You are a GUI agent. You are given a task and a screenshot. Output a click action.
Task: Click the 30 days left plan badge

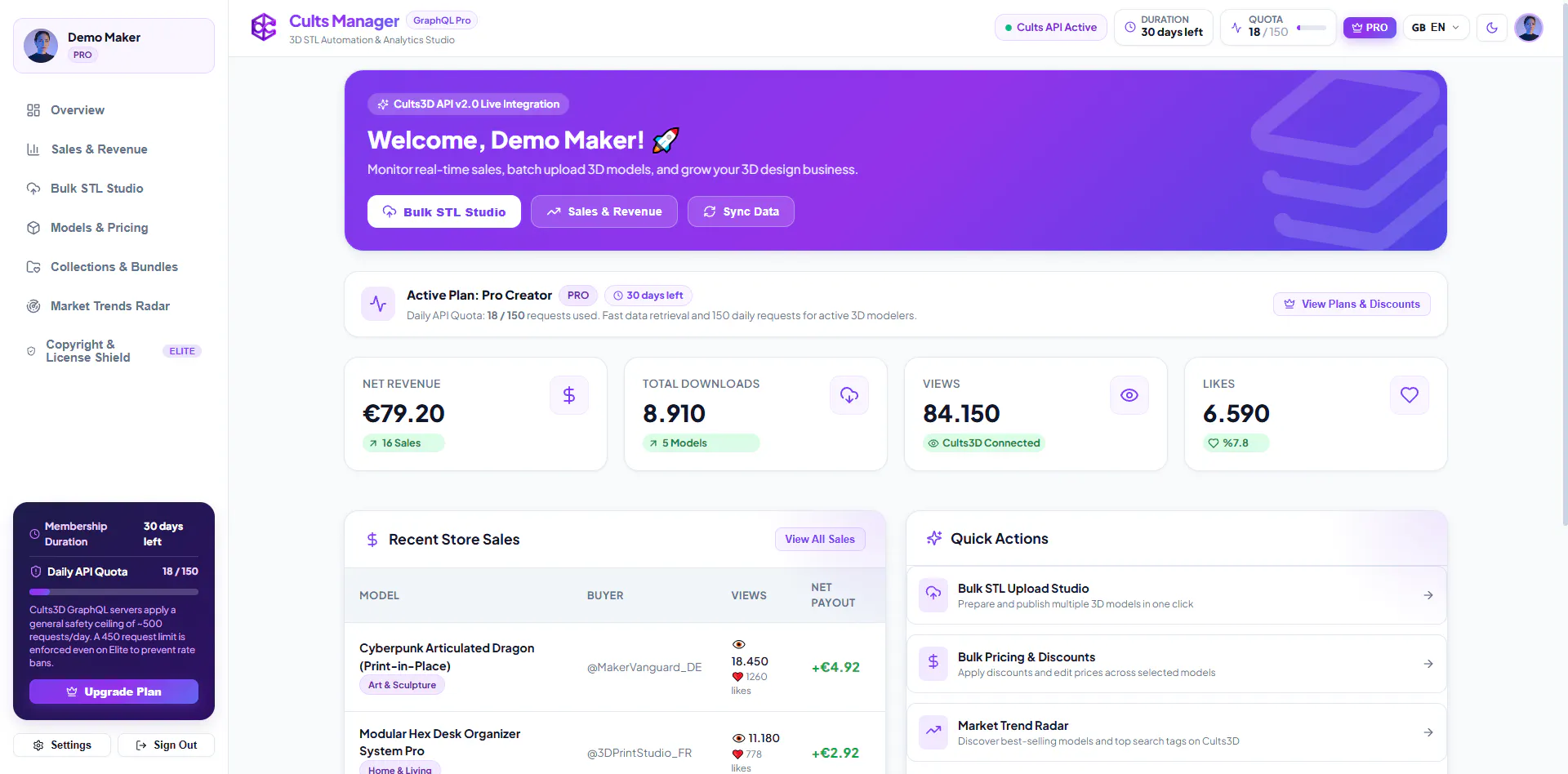point(648,296)
